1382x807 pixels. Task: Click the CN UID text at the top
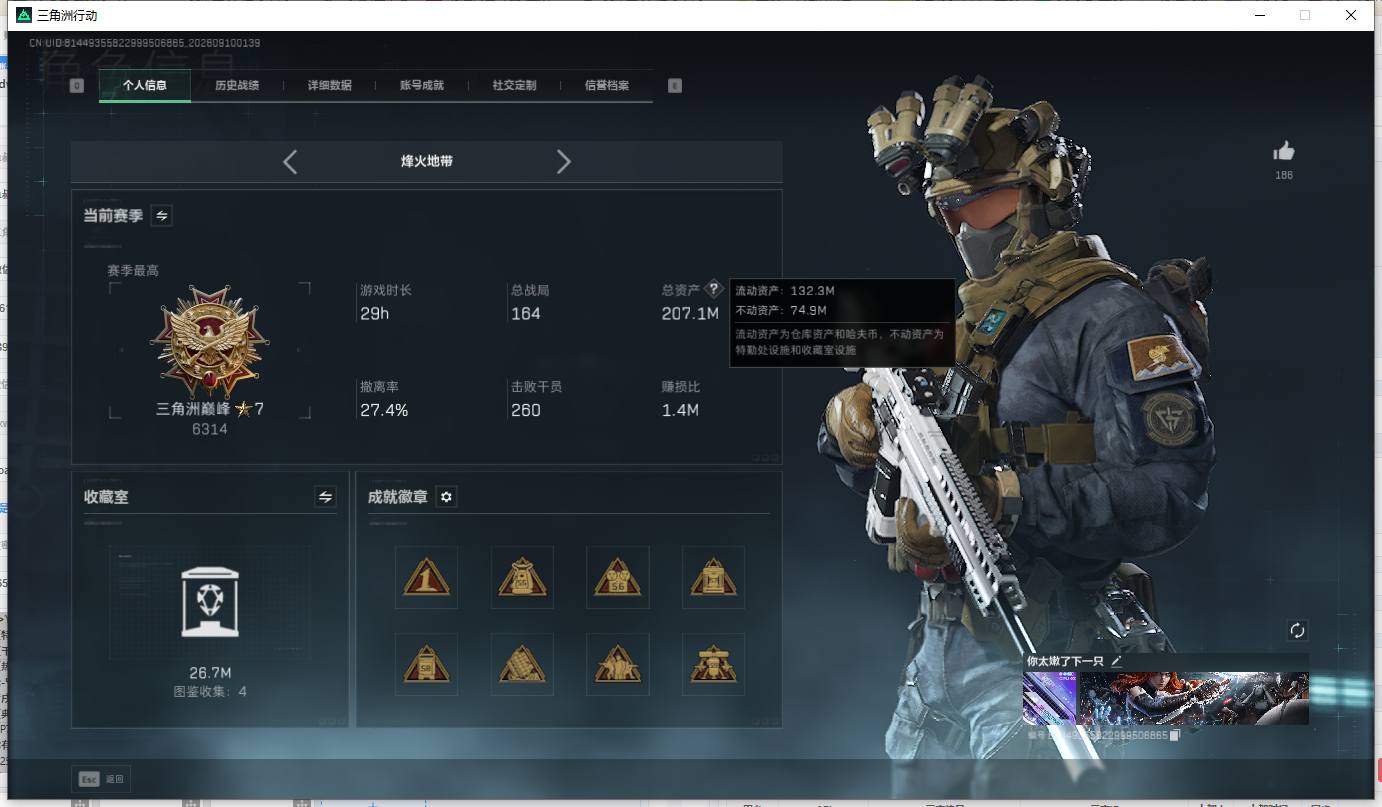coord(145,43)
